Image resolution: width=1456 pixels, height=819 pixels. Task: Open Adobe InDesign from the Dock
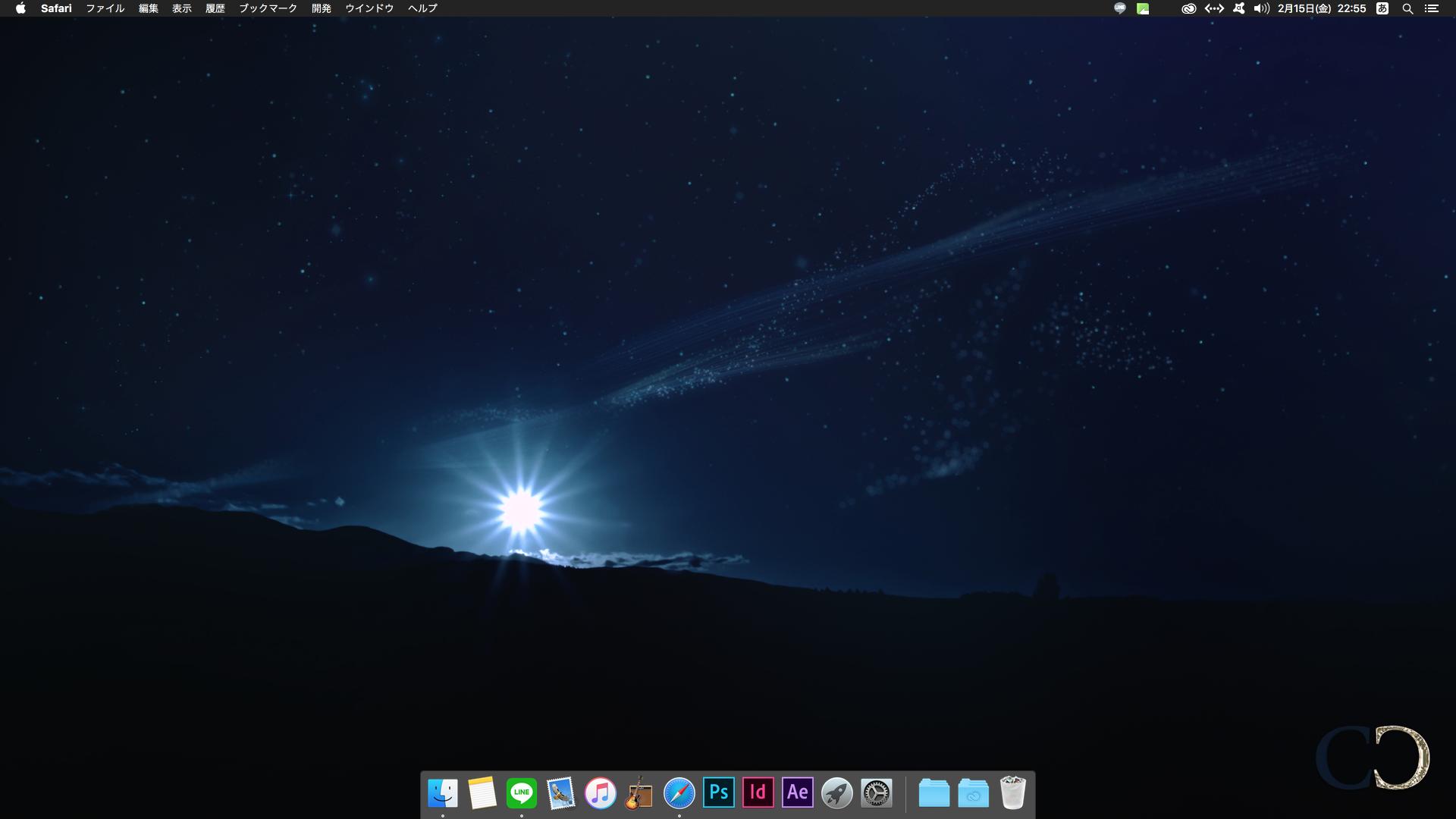(x=758, y=792)
